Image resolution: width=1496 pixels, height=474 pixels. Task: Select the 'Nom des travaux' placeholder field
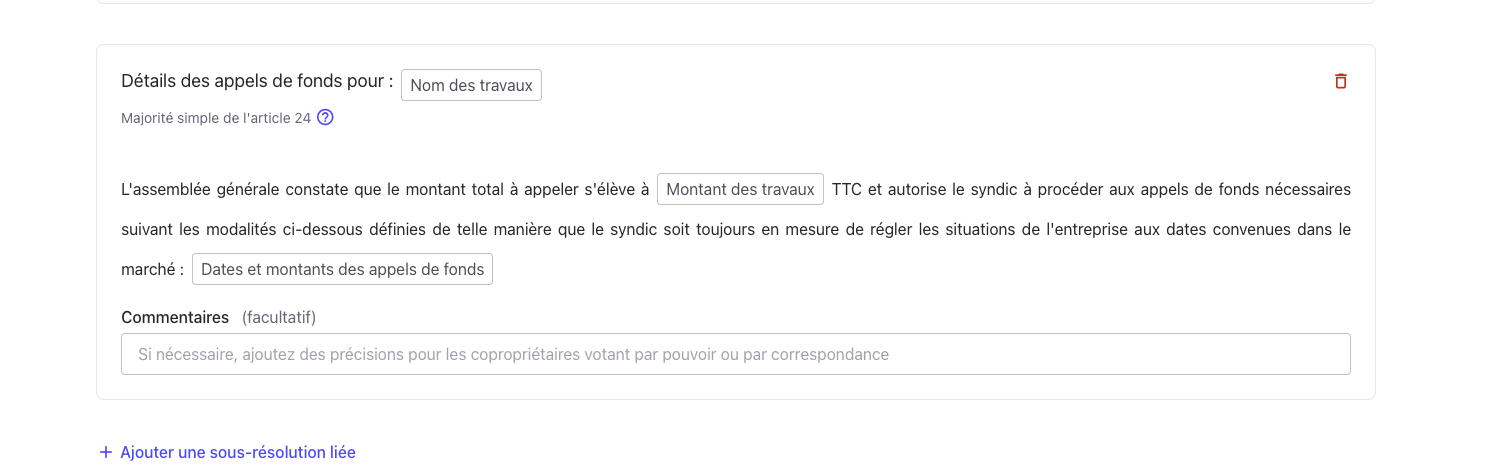tap(471, 85)
